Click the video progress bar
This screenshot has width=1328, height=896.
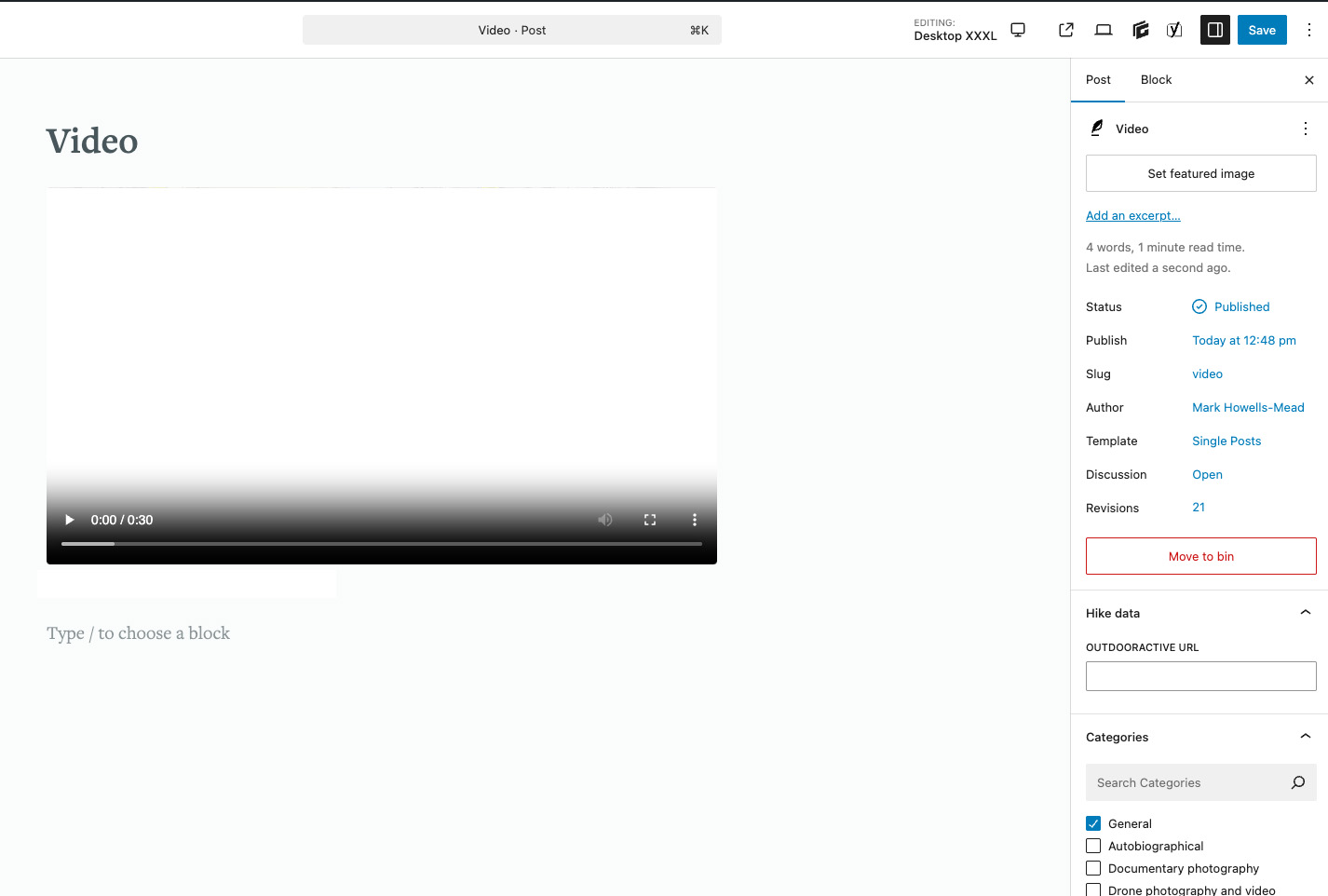click(x=382, y=543)
